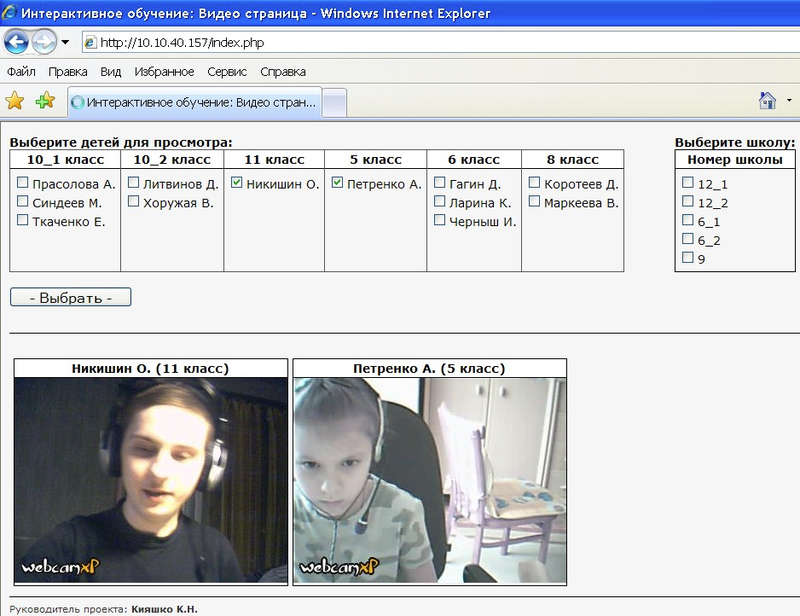The height and width of the screenshot is (616, 800).
Task: Open the Правка menu
Action: (x=68, y=72)
